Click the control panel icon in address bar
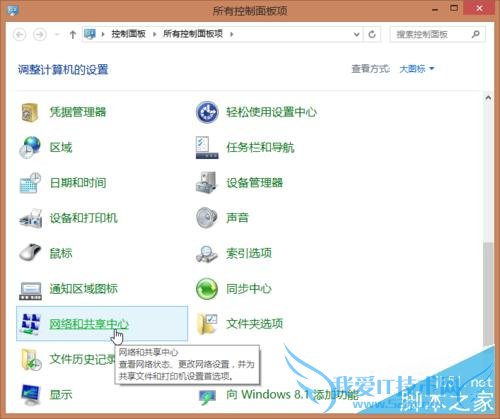The width and height of the screenshot is (500, 419). [90, 34]
